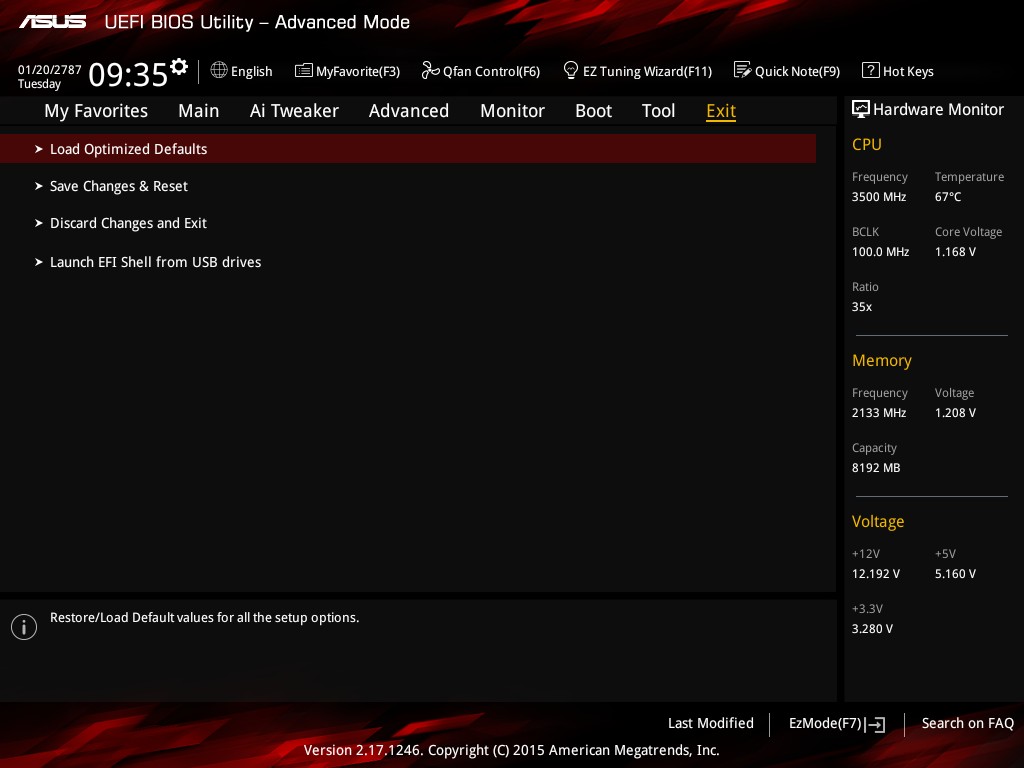Click the ASUS logo

52,22
